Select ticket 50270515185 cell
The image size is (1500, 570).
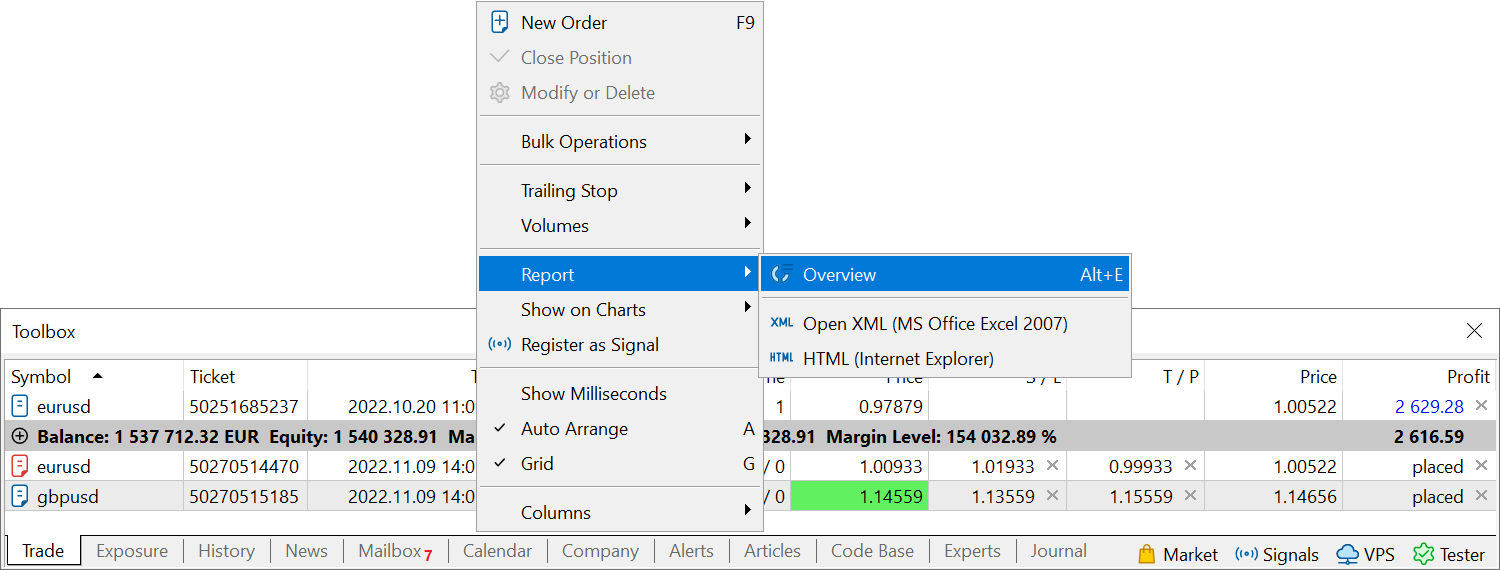click(x=245, y=496)
